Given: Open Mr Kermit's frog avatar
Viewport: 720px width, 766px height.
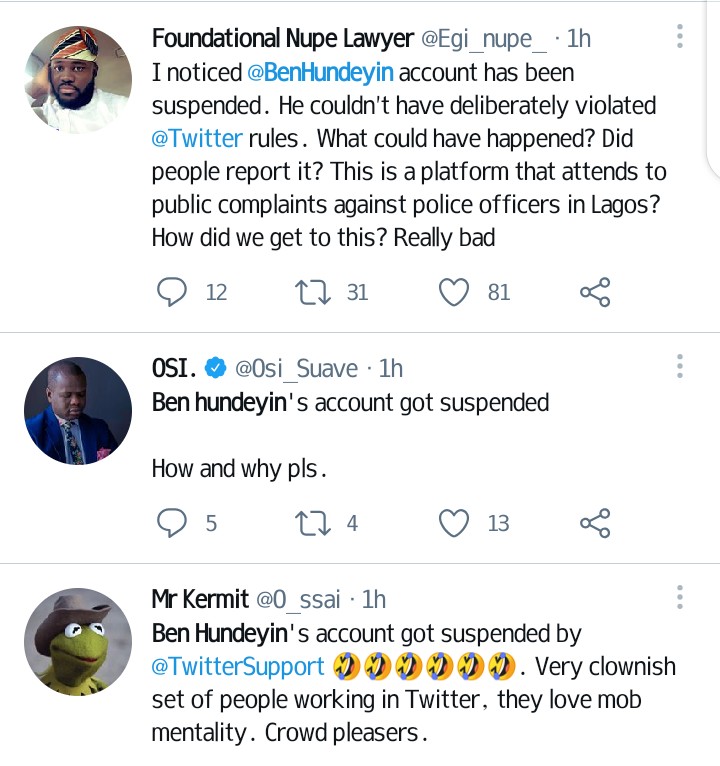Looking at the screenshot, I should (78, 640).
